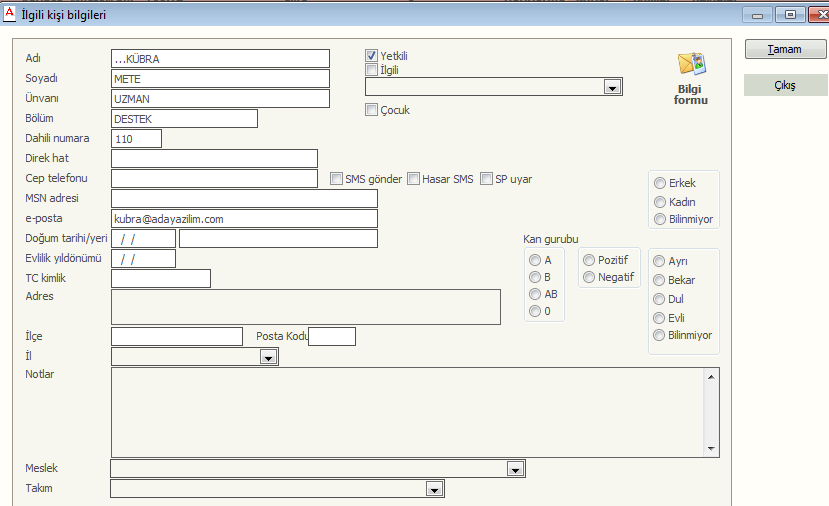829x506 pixels.
Task: Uncheck the Yetkili checkbox
Action: pyautogui.click(x=372, y=56)
